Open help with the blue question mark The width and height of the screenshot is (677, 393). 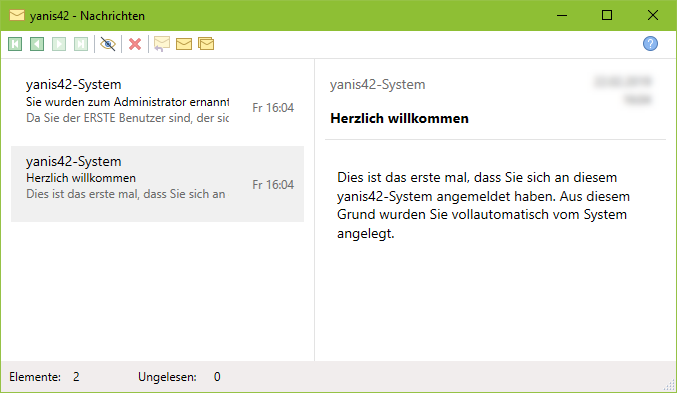(x=650, y=44)
